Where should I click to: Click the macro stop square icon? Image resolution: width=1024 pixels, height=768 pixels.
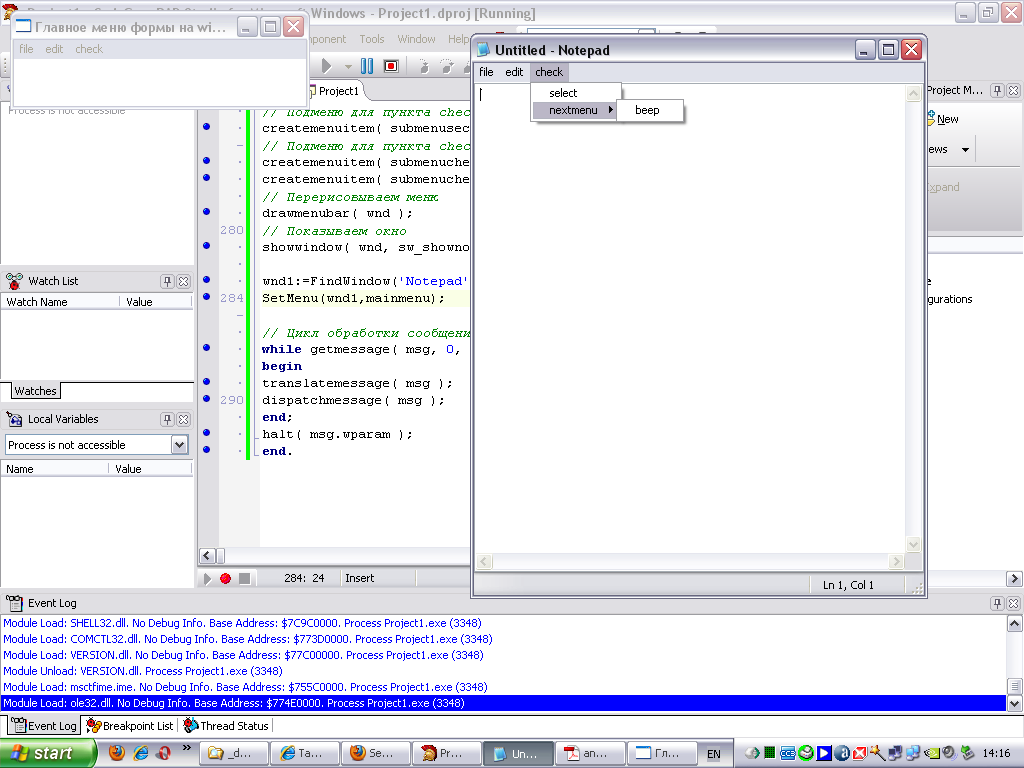[244, 578]
